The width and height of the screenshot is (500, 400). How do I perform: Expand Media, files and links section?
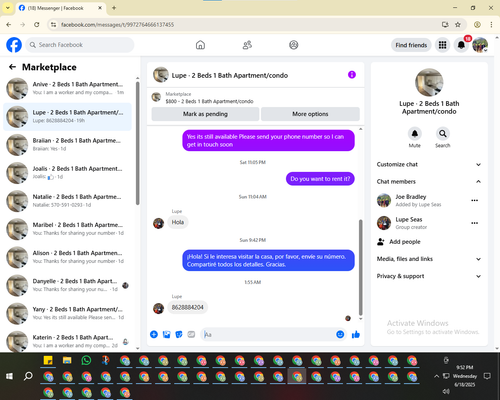[429, 259]
